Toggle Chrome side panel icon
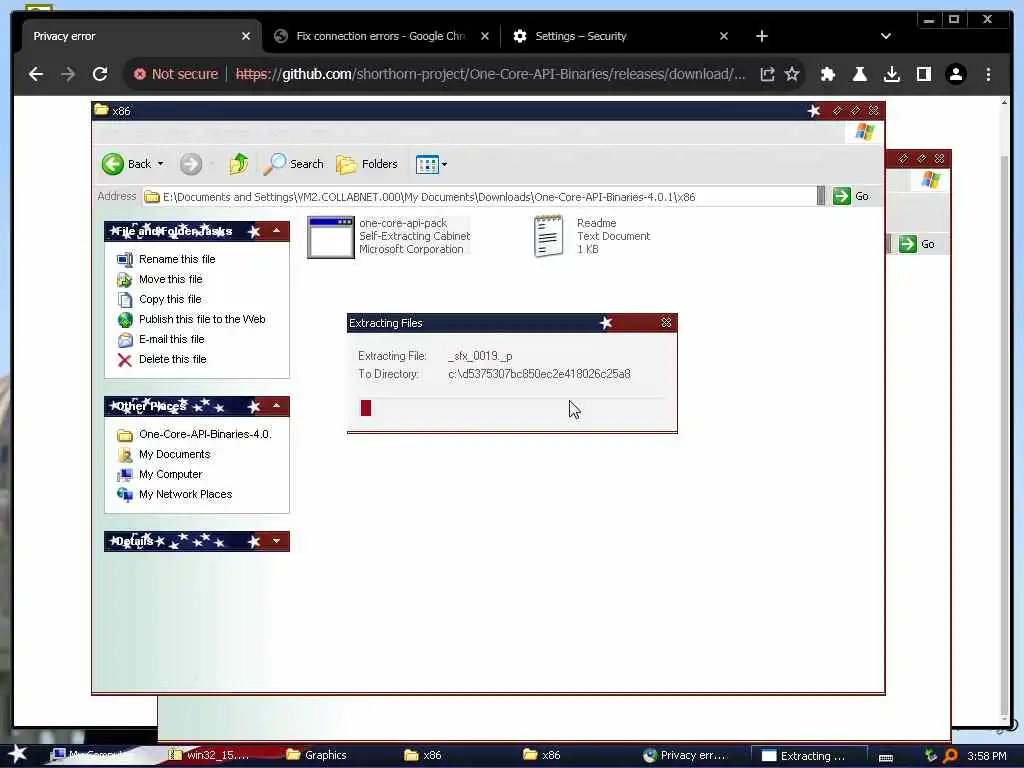 [x=923, y=74]
